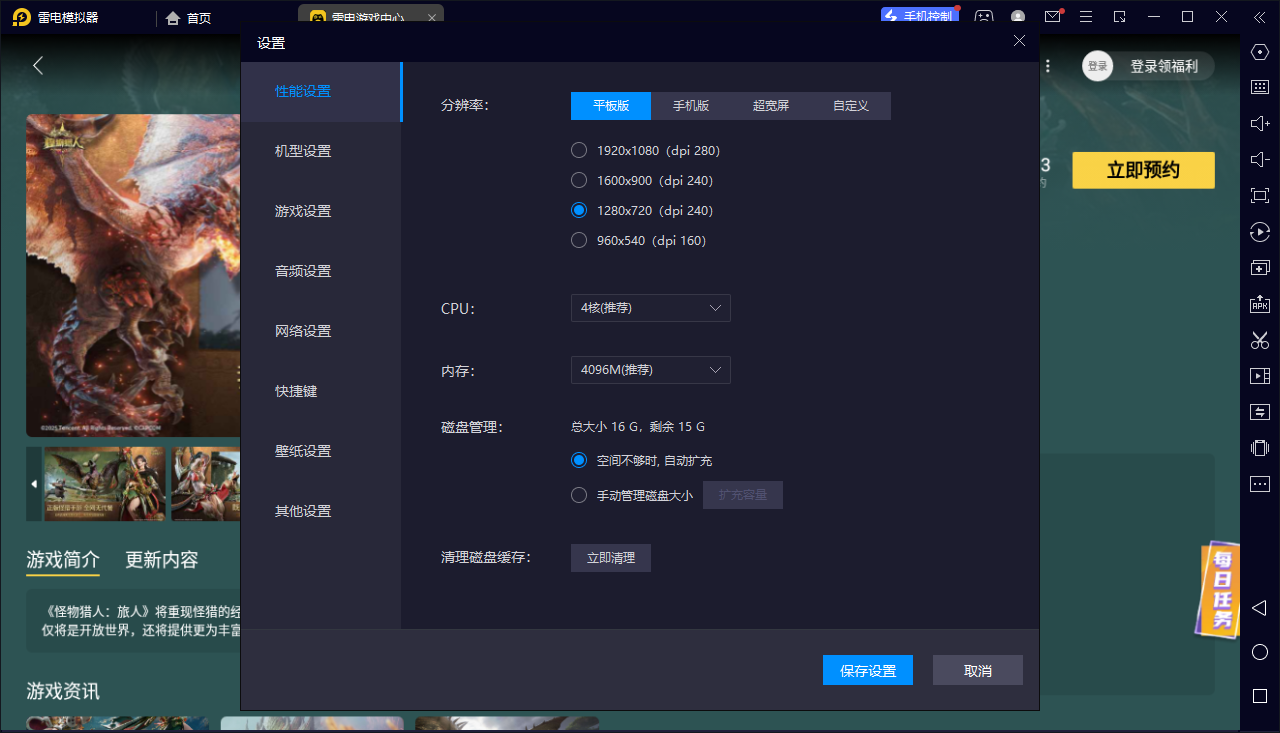
Task: Select the 1280x720 (dpi 240) resolution
Action: tap(642, 210)
